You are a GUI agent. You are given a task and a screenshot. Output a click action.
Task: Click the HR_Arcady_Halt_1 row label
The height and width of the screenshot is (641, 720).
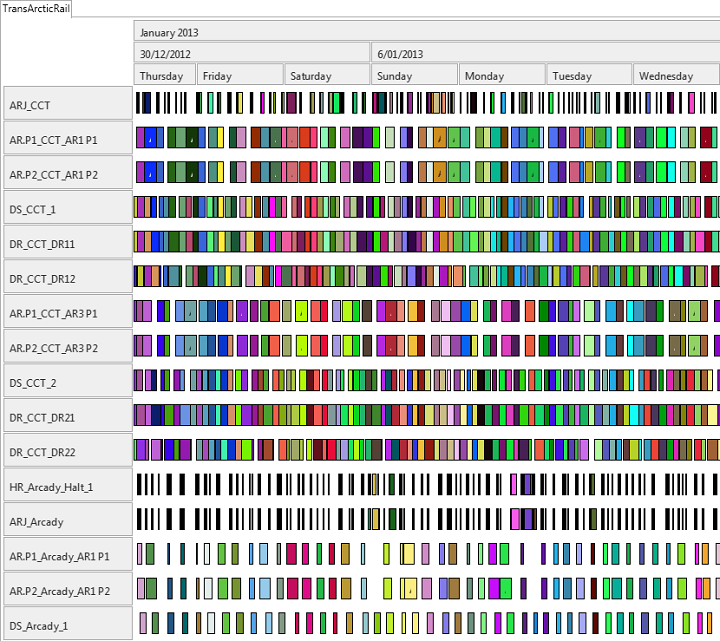point(67,486)
